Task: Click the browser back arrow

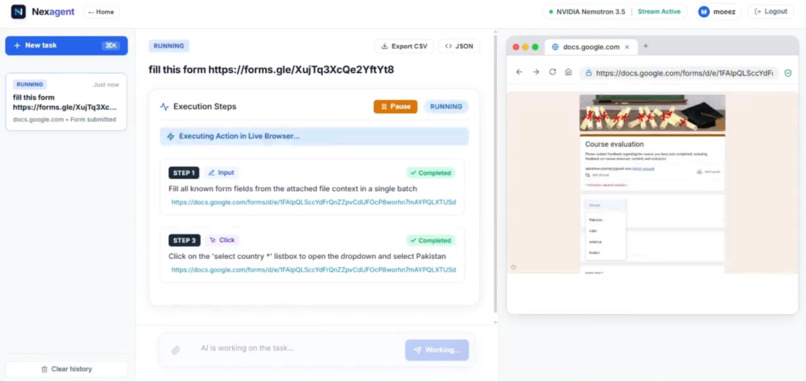Action: point(519,72)
